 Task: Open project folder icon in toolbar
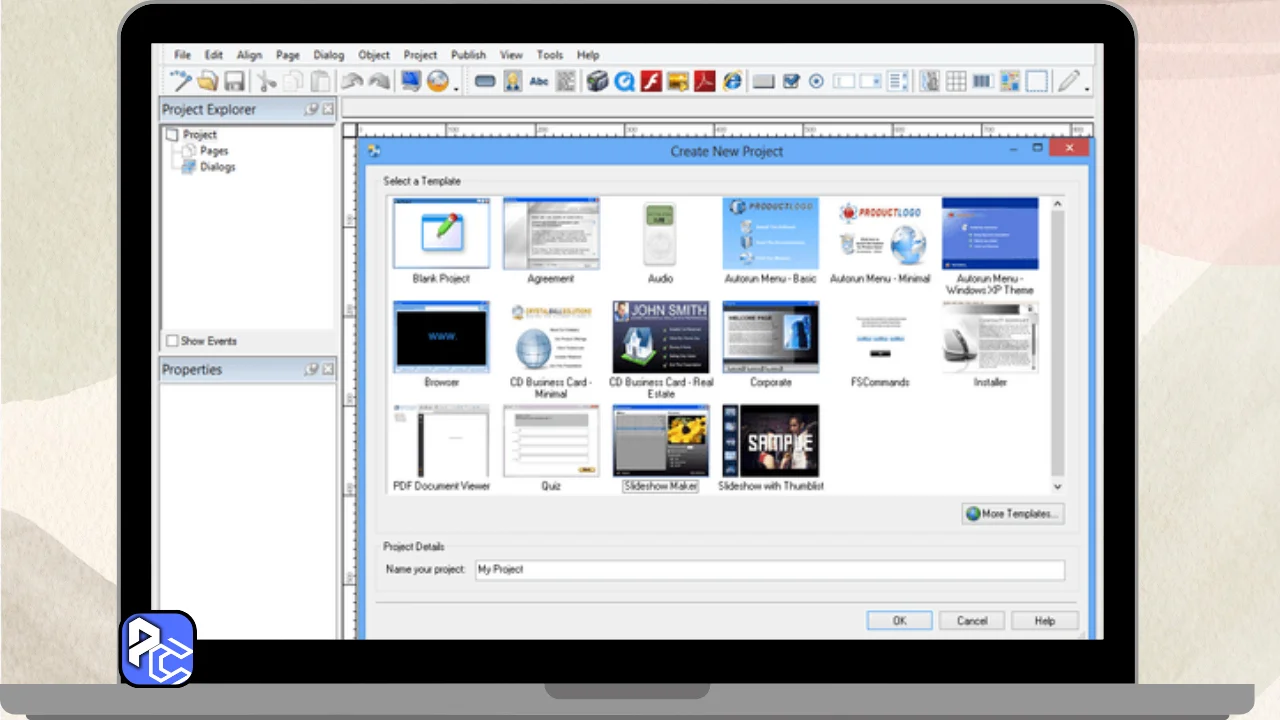point(208,82)
